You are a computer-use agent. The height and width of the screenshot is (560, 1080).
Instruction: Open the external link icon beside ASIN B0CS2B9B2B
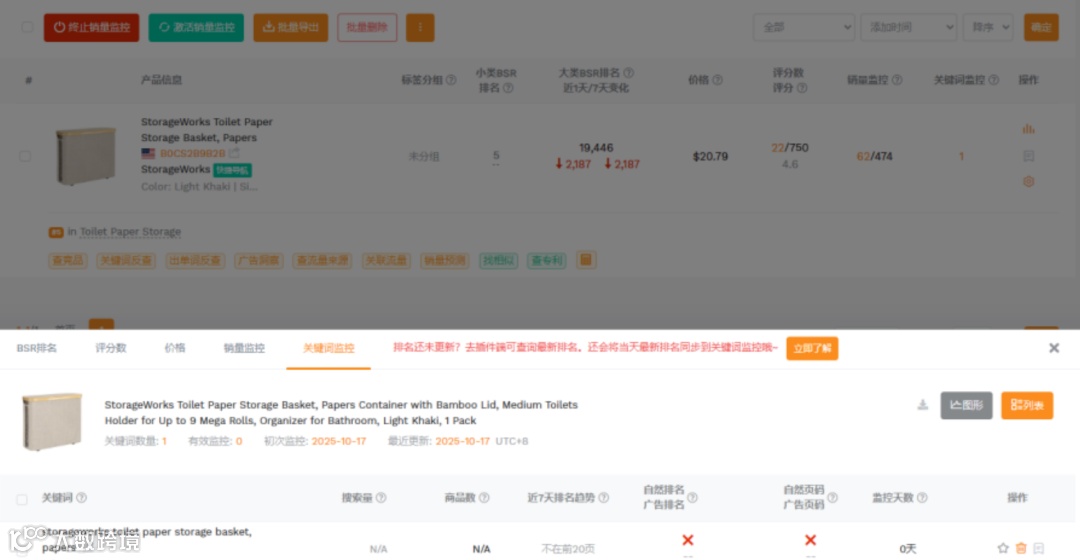pos(234,153)
